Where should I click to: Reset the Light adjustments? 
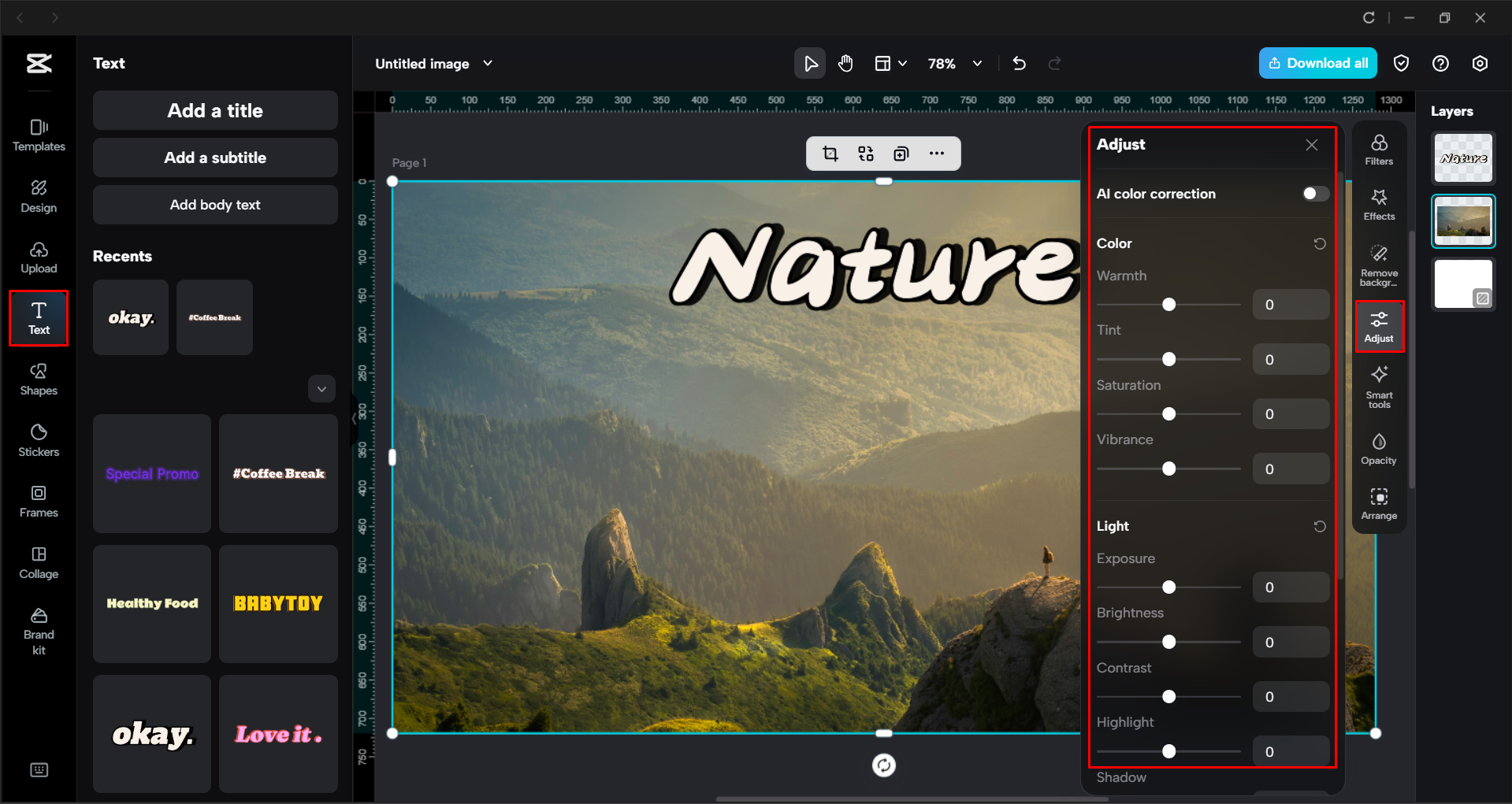pos(1320,526)
